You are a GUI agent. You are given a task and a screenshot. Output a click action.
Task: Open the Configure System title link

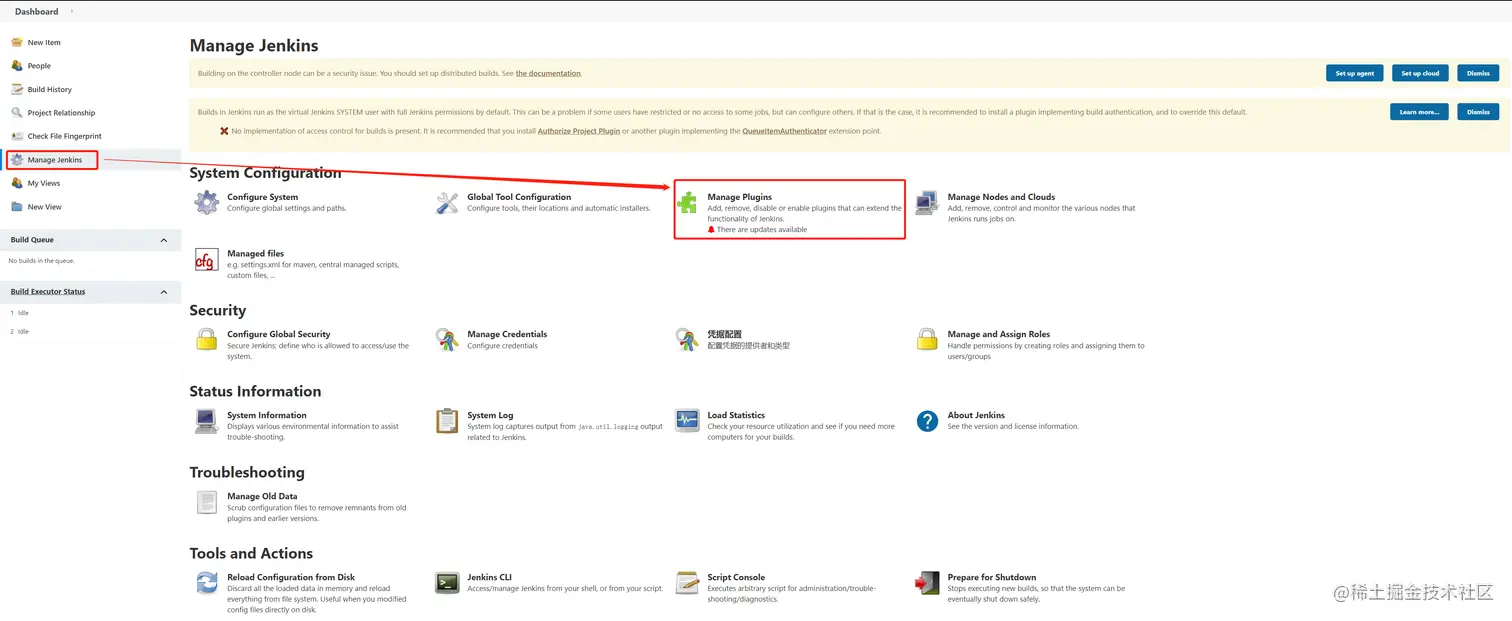click(x=263, y=197)
